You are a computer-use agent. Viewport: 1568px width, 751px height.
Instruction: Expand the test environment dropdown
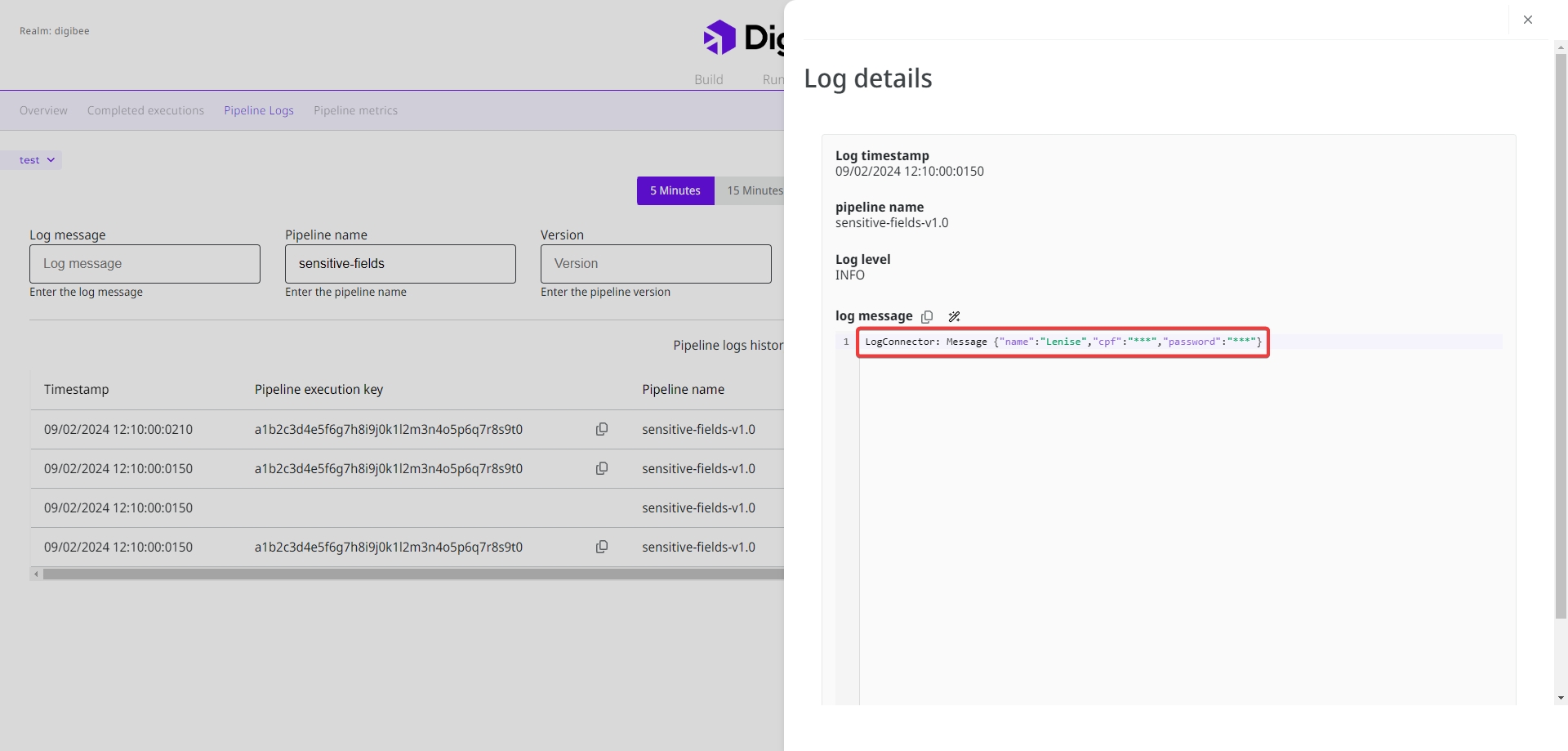(38, 160)
